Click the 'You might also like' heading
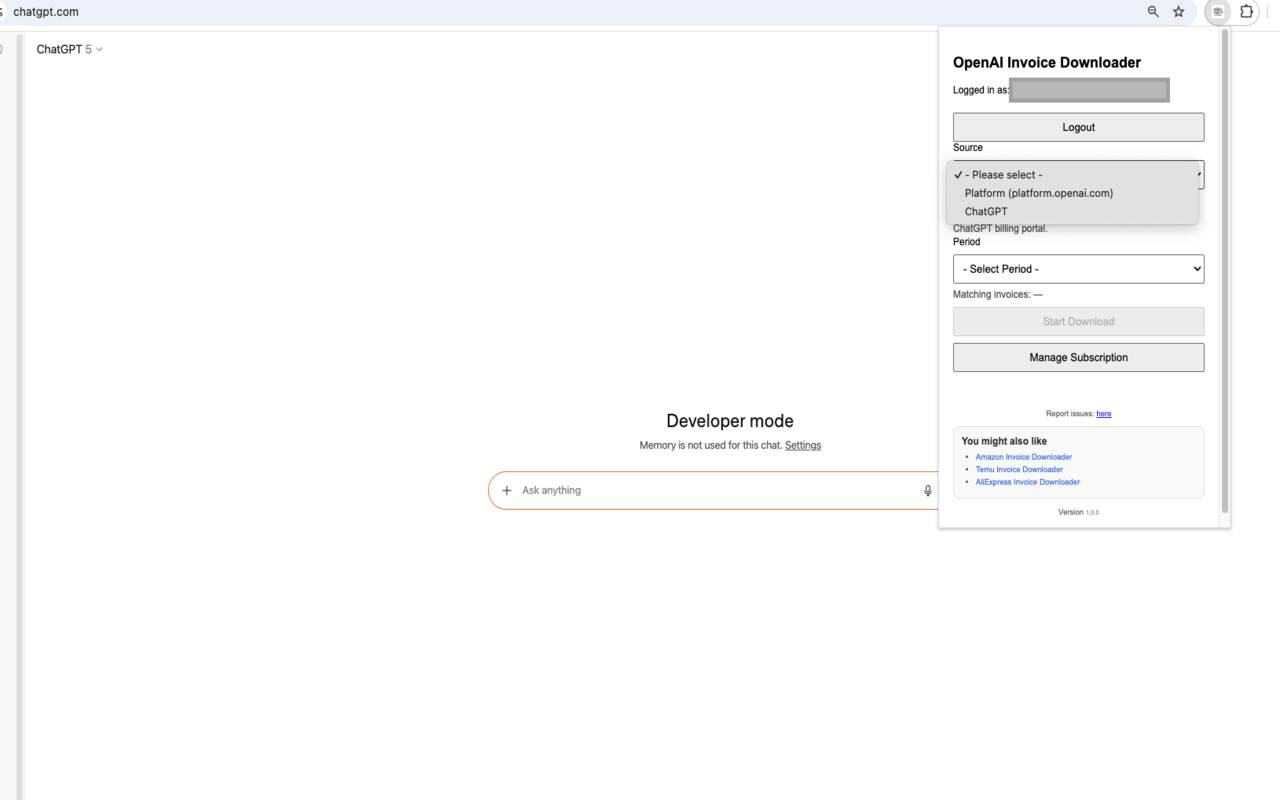Image resolution: width=1280 pixels, height=800 pixels. pos(1004,441)
